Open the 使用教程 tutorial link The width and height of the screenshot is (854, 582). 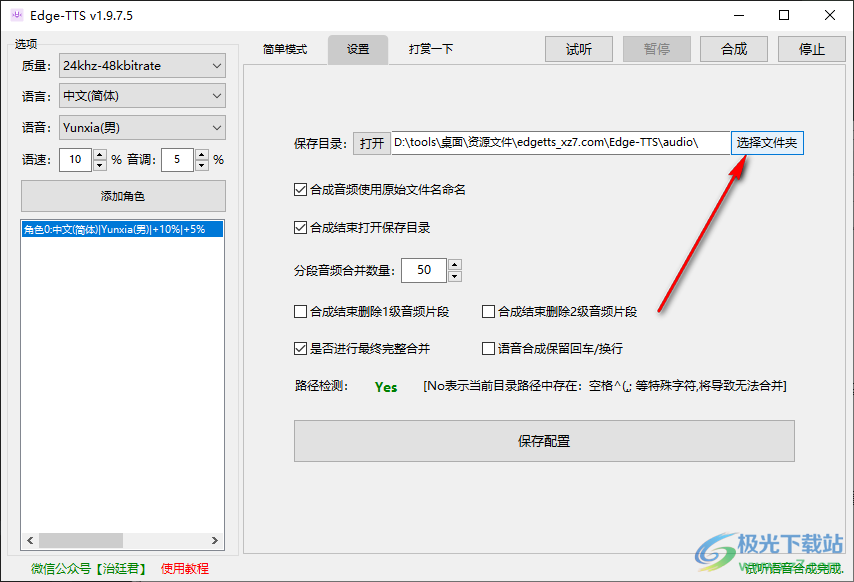click(185, 569)
